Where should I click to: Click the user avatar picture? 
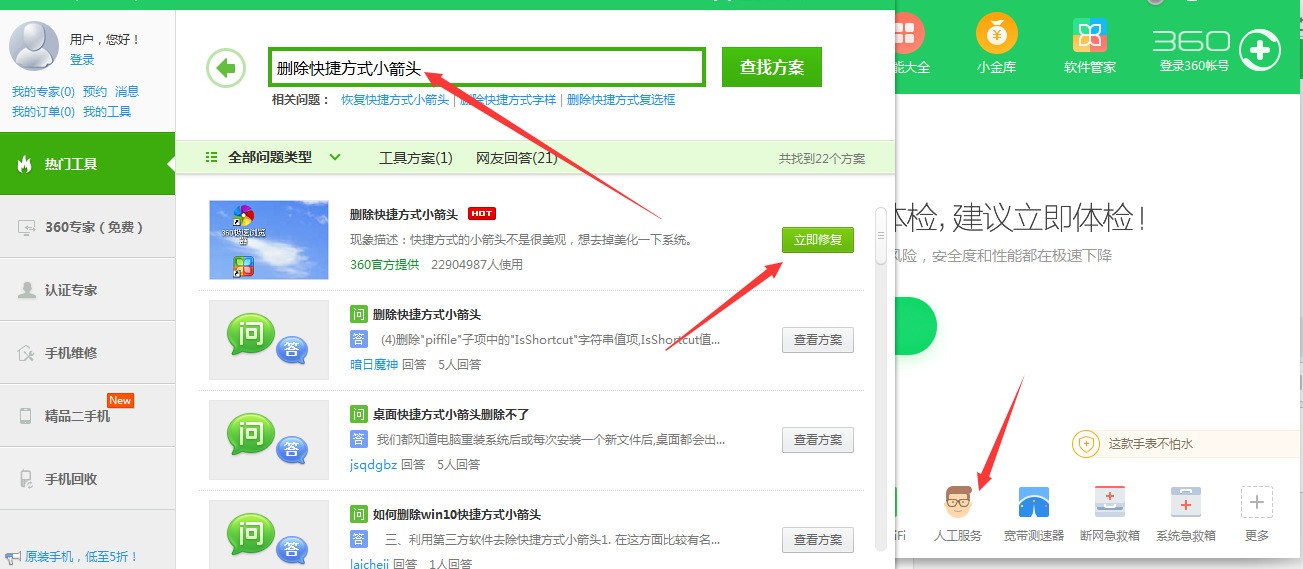coord(33,46)
